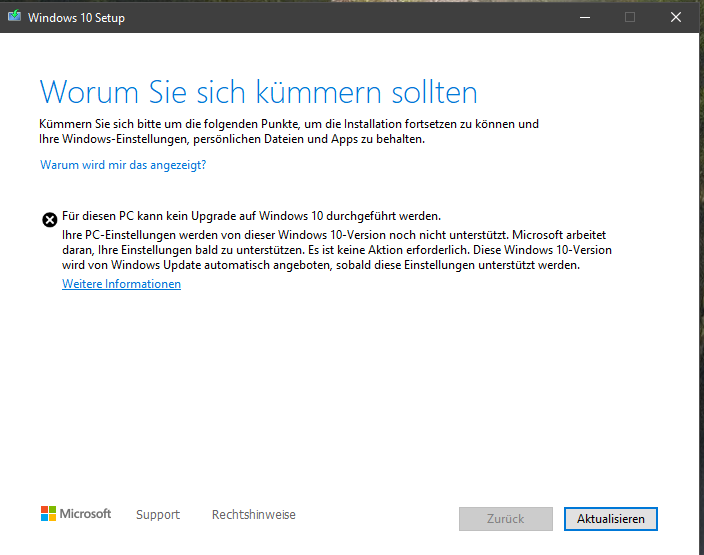This screenshot has width=704, height=555.
Task: Minimize the Windows 10 Setup window
Action: [585, 17]
